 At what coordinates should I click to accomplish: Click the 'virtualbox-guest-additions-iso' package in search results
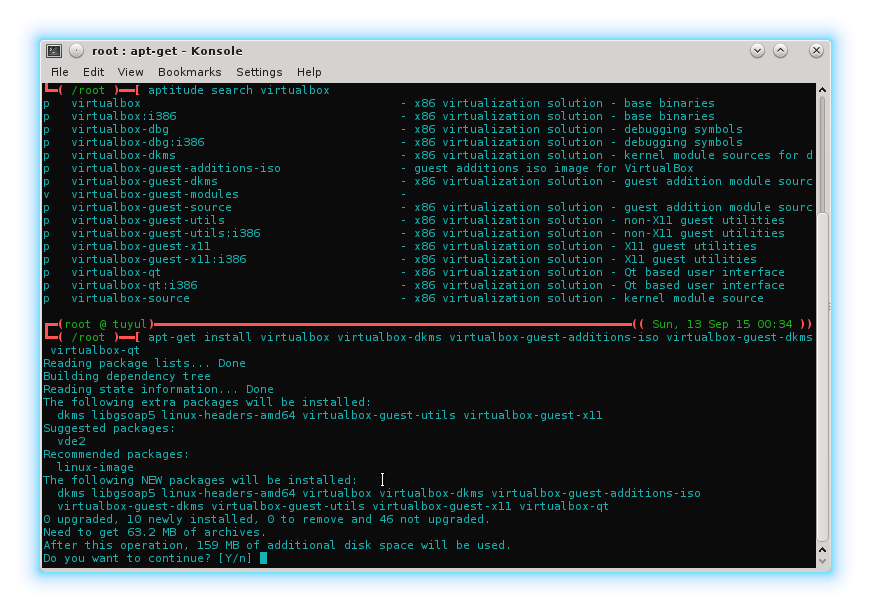tap(176, 168)
